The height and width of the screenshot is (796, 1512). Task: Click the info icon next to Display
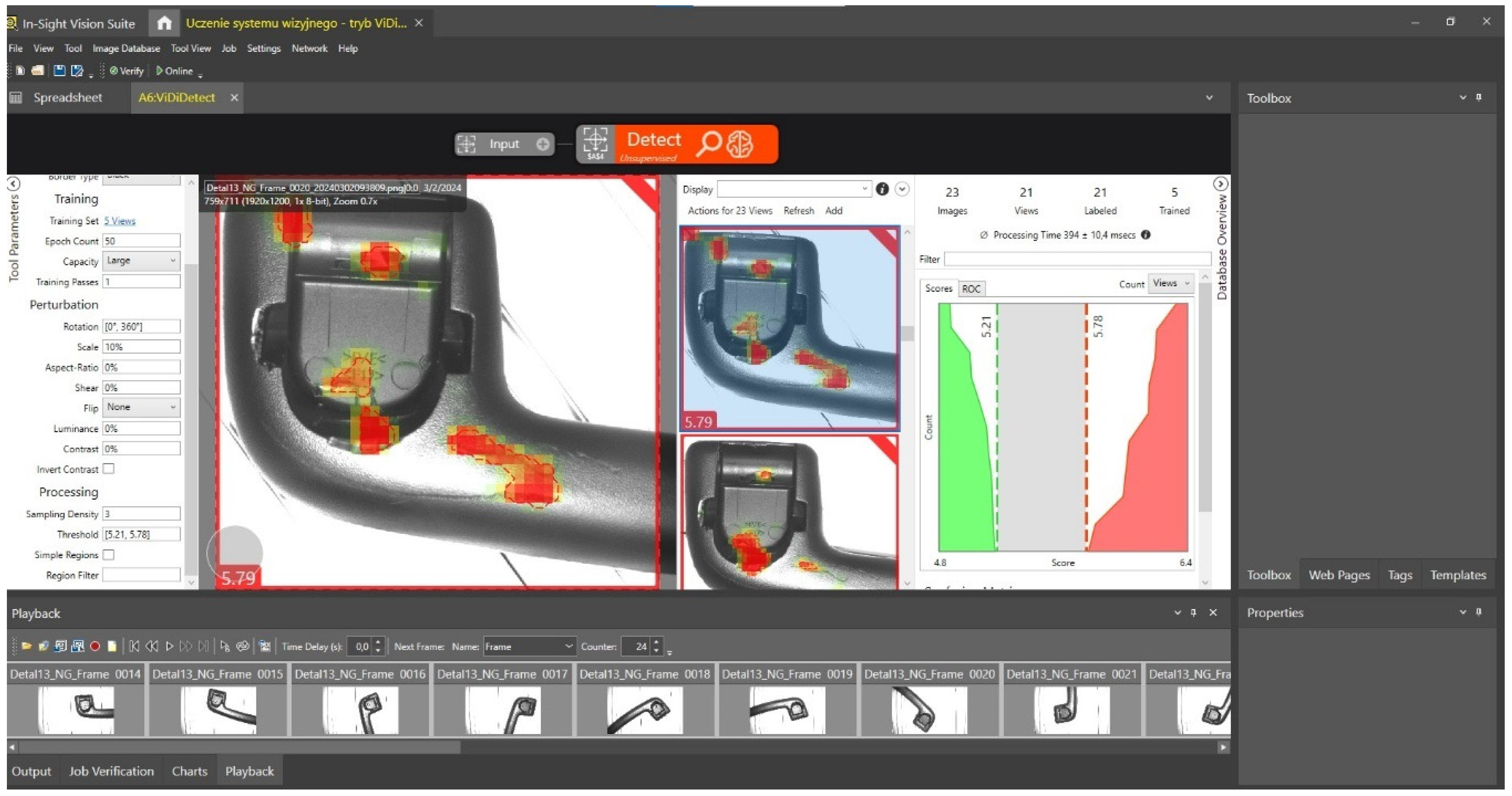click(882, 189)
